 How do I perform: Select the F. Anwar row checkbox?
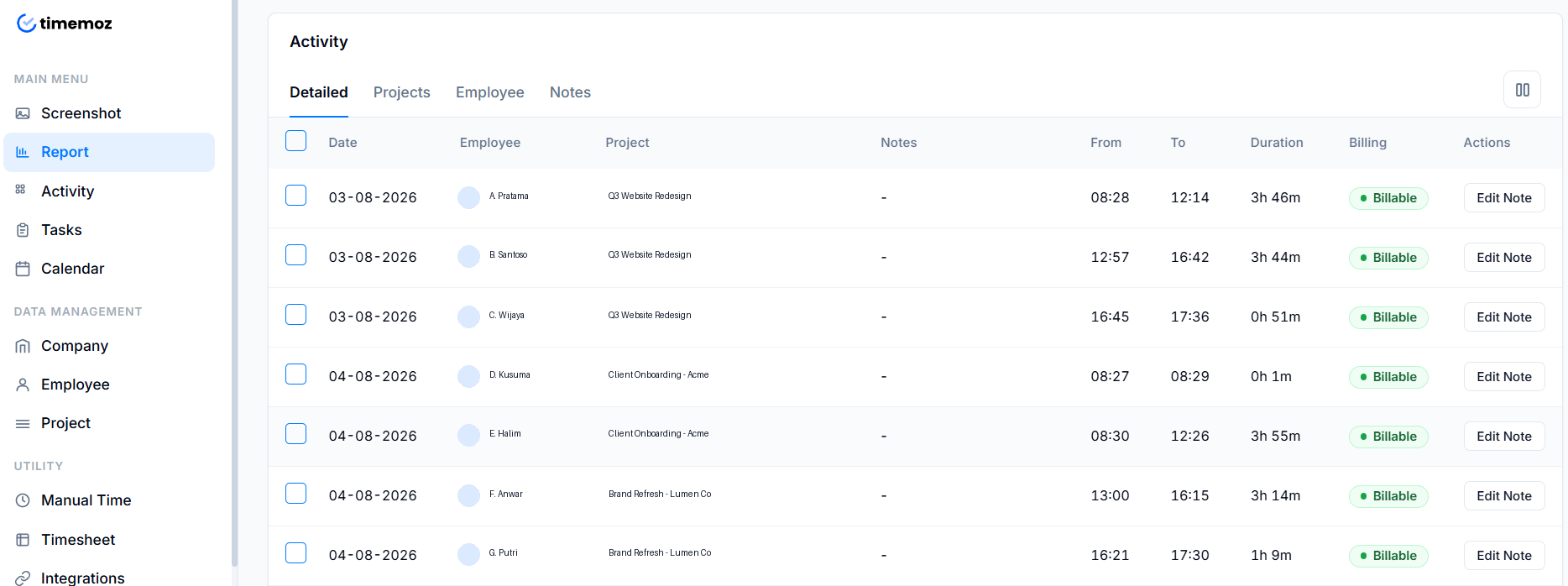point(295,493)
